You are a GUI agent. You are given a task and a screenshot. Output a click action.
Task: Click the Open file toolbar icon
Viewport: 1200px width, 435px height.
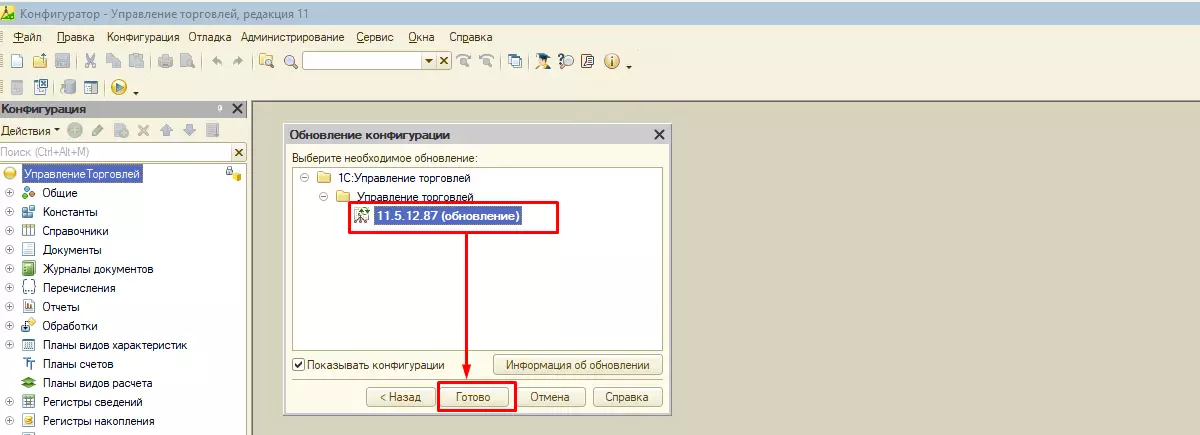tap(40, 61)
